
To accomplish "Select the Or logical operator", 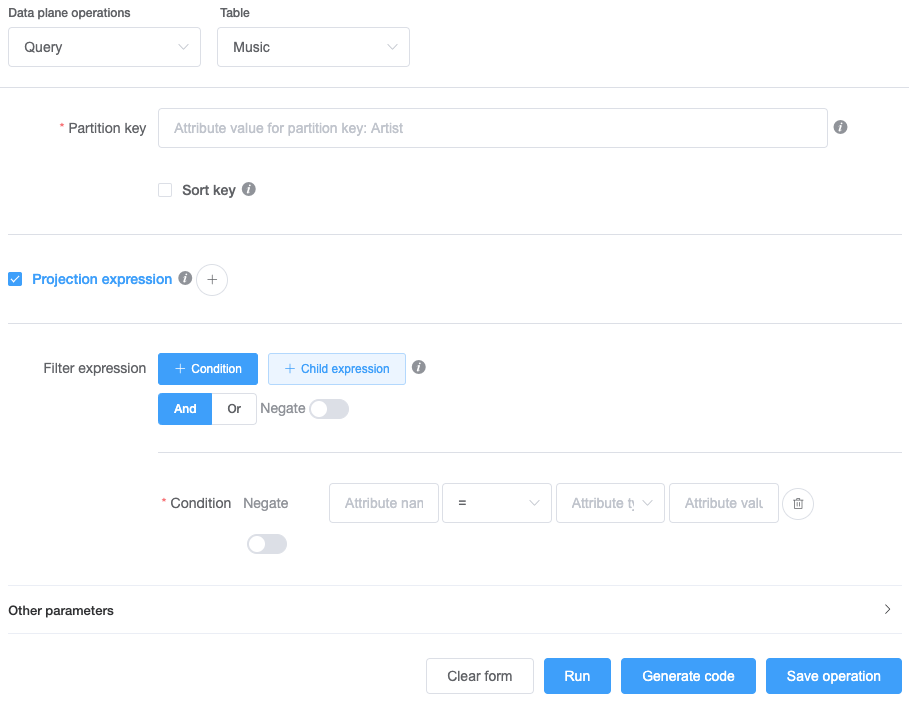I will click(234, 409).
